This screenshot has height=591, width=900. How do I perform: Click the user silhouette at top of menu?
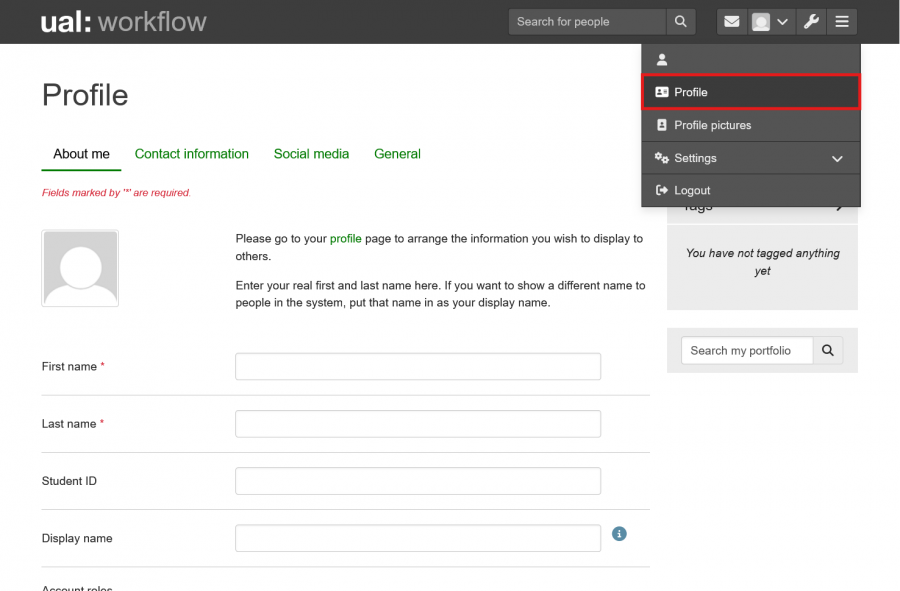tap(662, 59)
